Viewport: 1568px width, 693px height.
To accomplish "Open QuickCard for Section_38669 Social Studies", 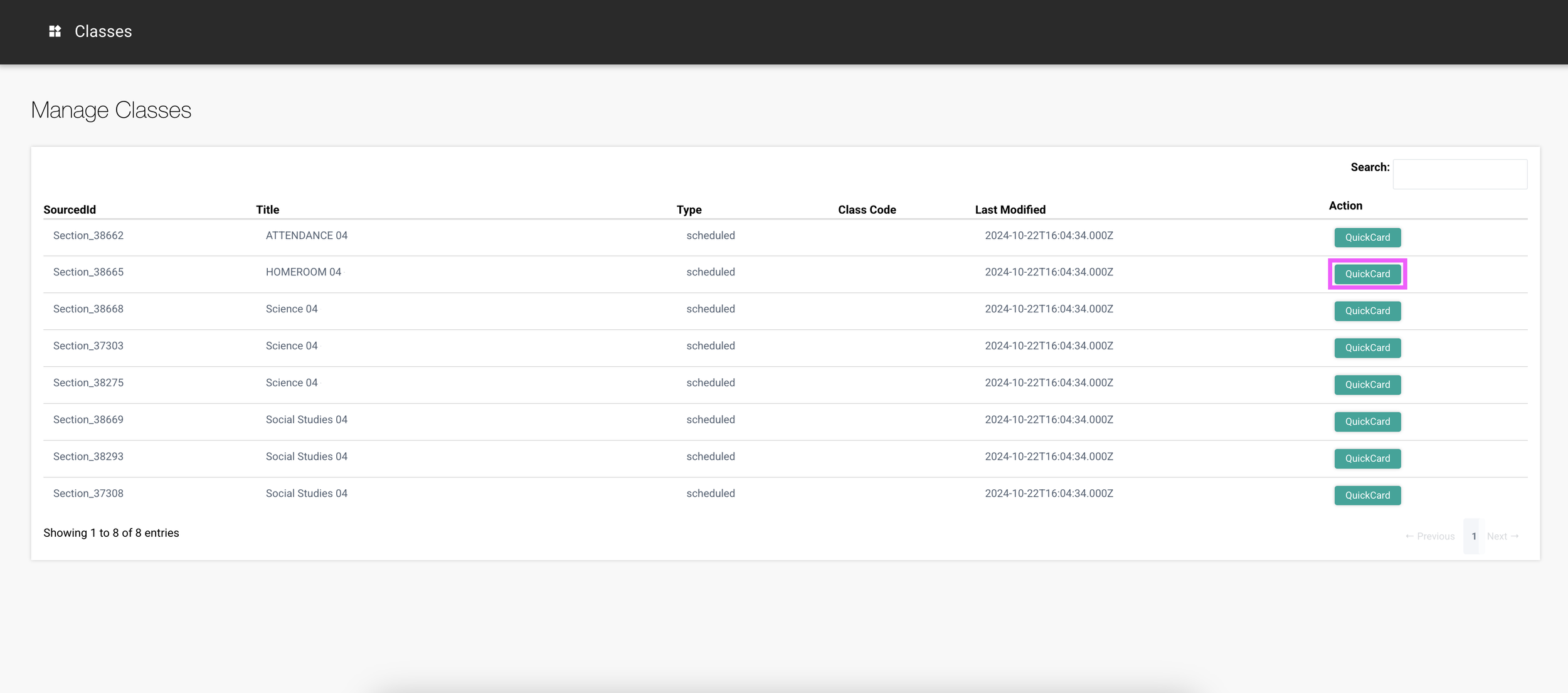I will point(1367,421).
